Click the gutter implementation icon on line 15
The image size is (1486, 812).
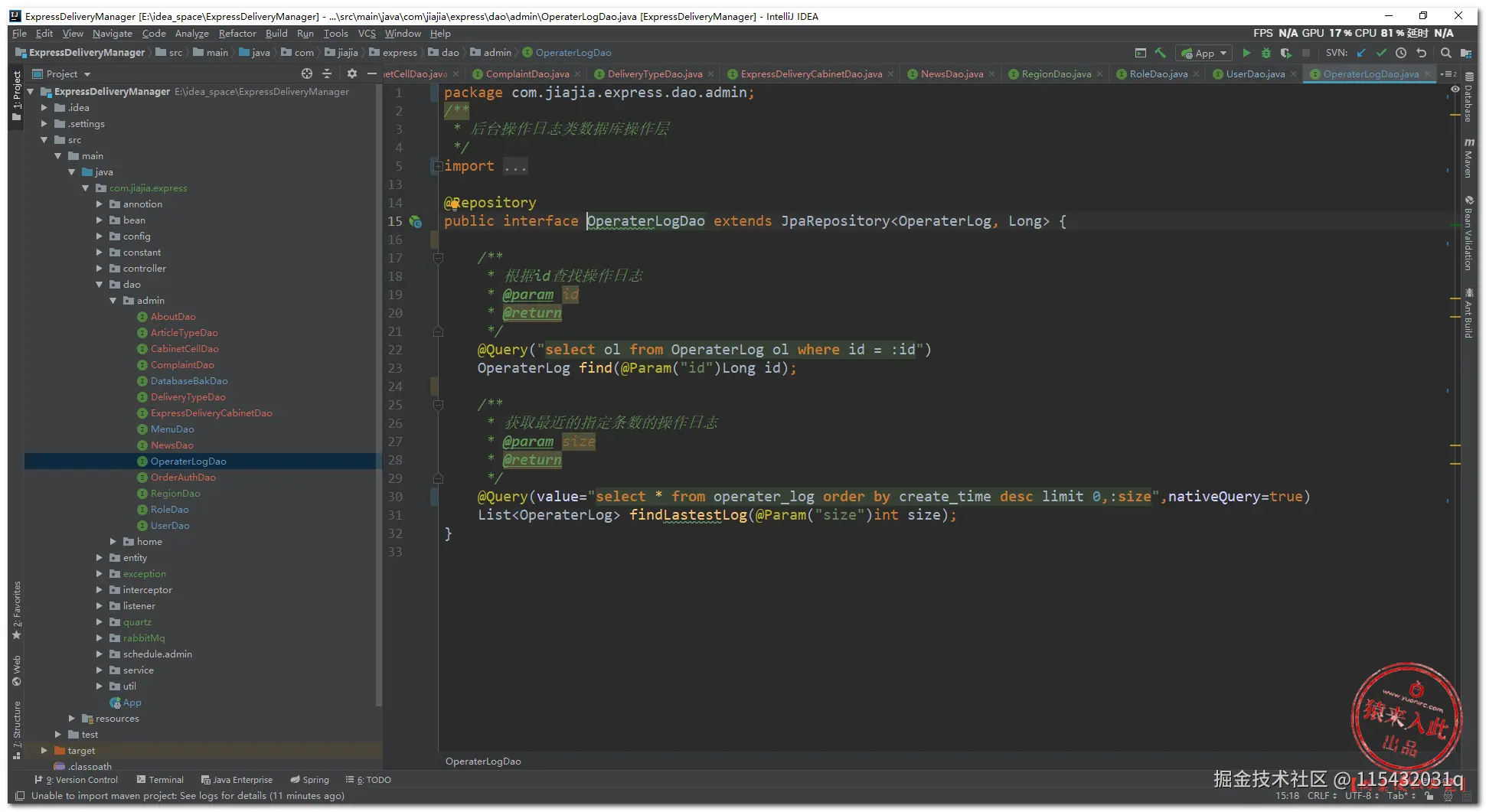coord(416,221)
